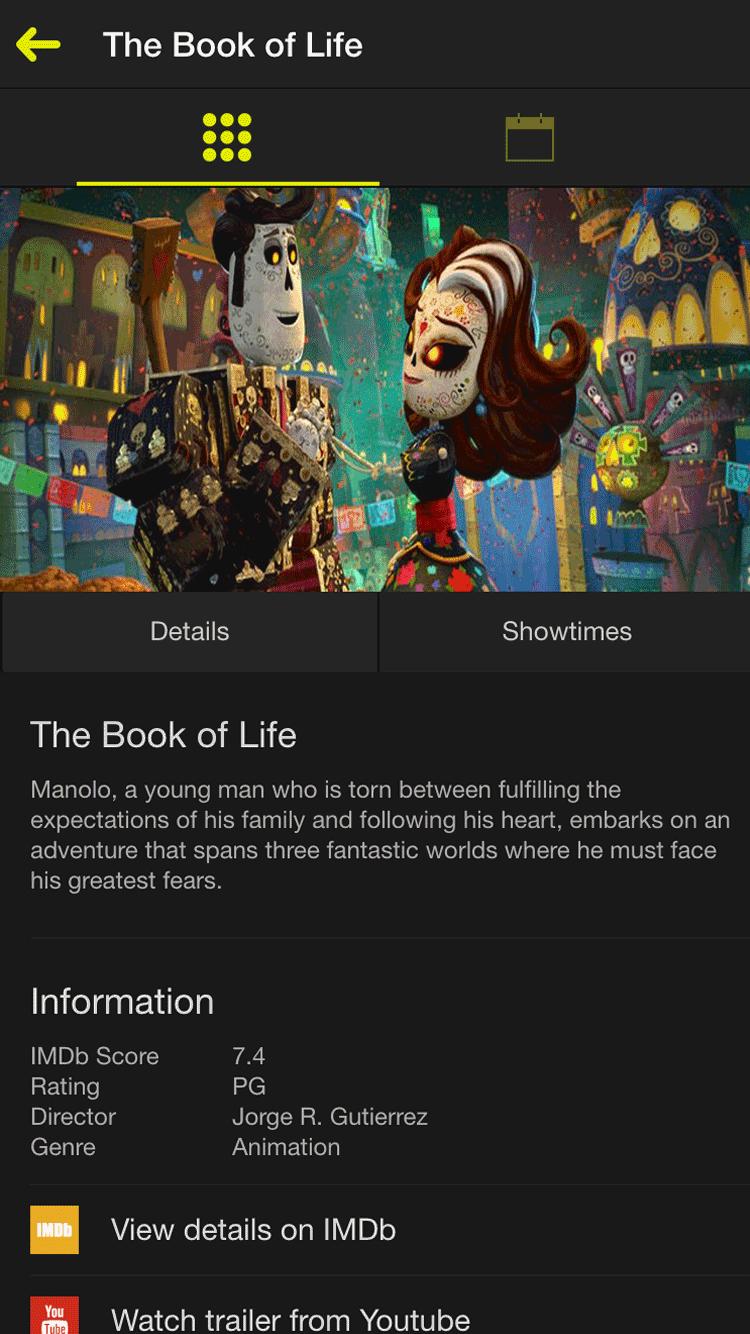Open the calendar icon tab
This screenshot has width=750, height=1334.
click(x=529, y=138)
